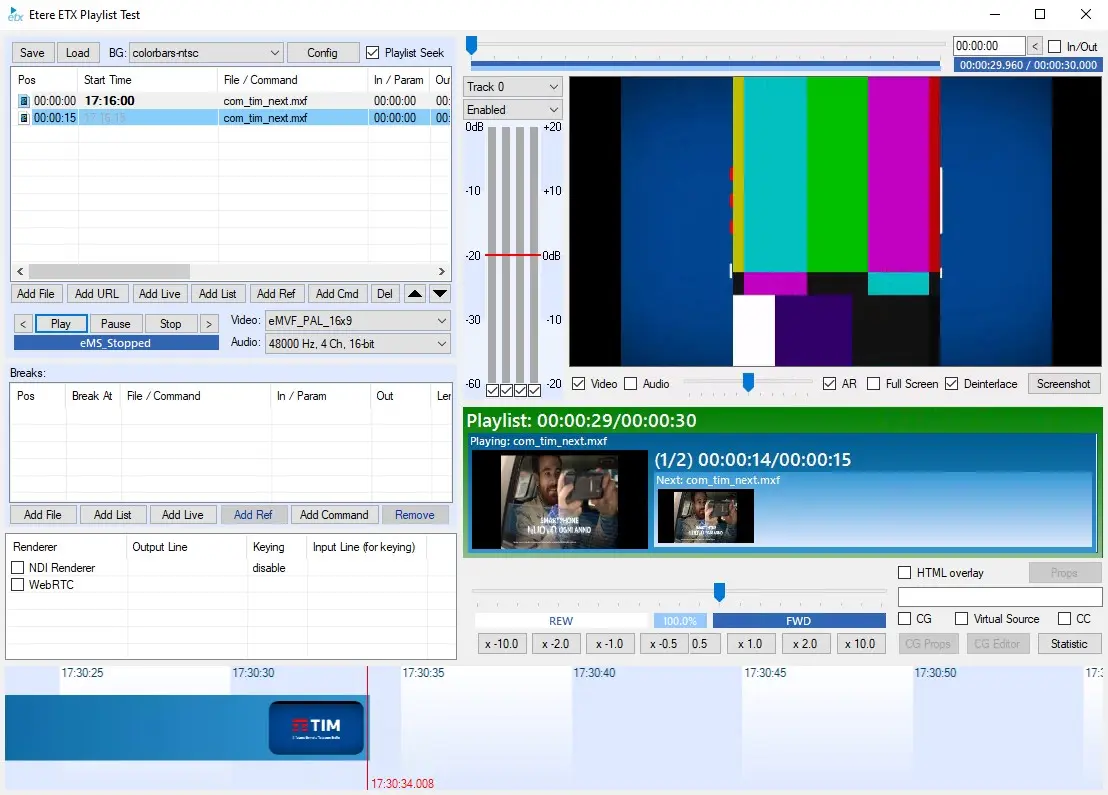Click the Add File playlist button

point(37,294)
